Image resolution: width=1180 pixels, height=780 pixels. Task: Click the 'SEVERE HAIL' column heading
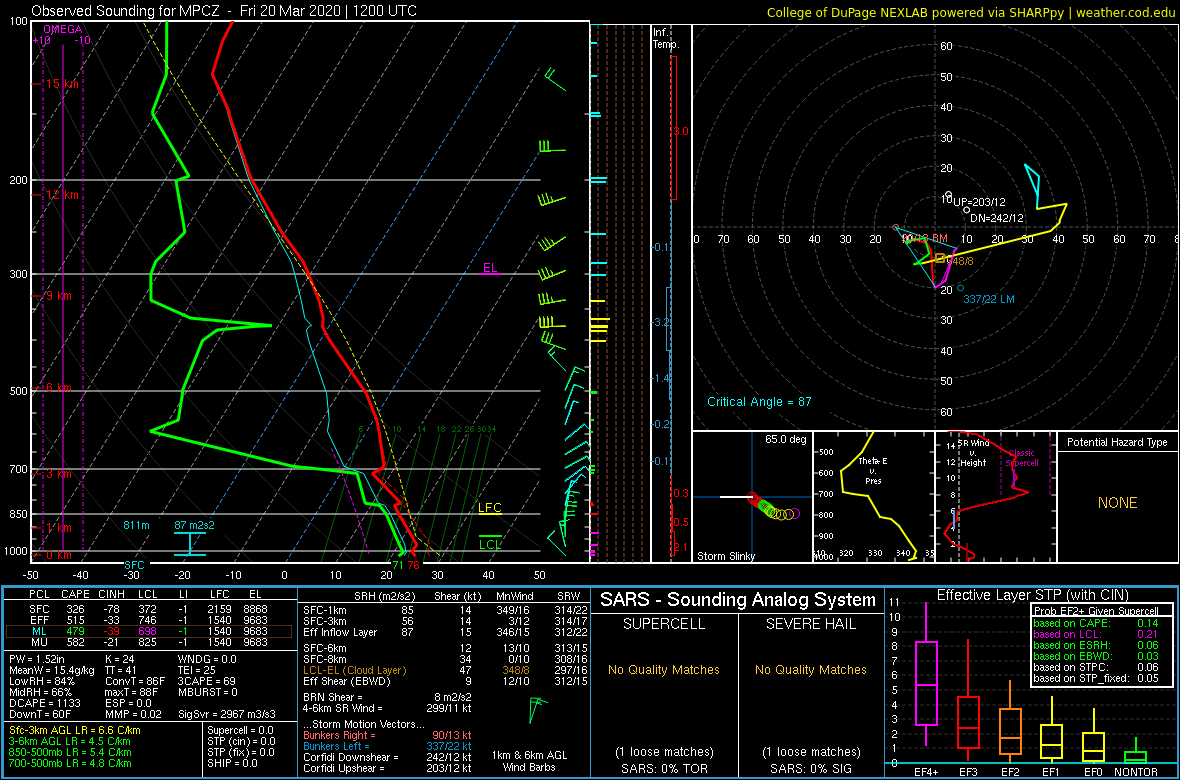pyautogui.click(x=810, y=626)
